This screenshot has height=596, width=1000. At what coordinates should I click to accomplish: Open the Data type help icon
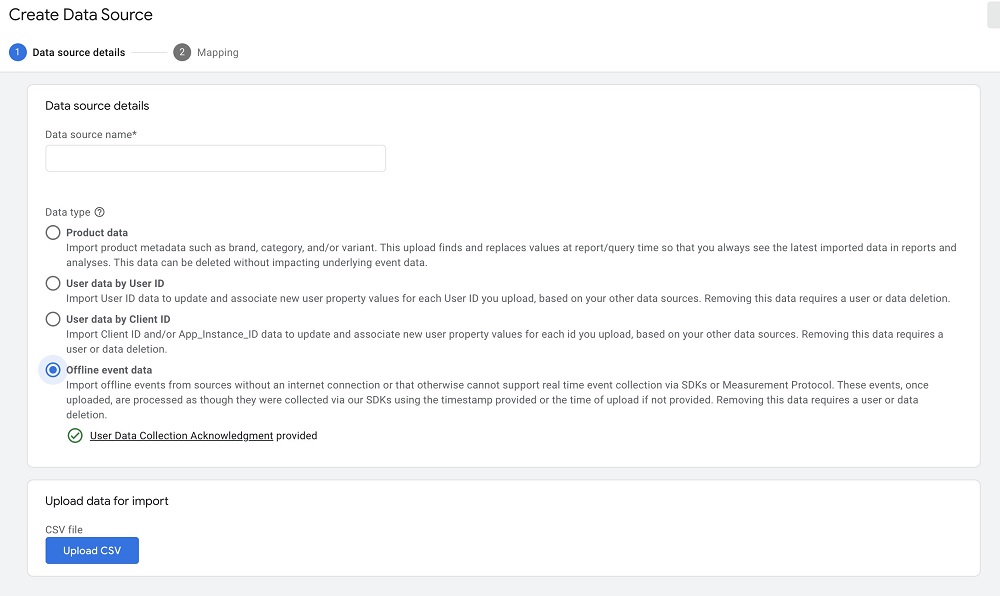coord(100,212)
